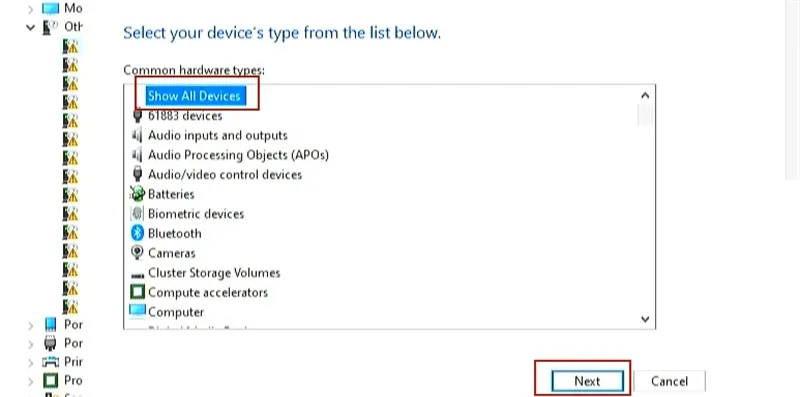800x397 pixels.
Task: Click the Cluster Storage Volumes drive icon
Action: click(x=137, y=275)
